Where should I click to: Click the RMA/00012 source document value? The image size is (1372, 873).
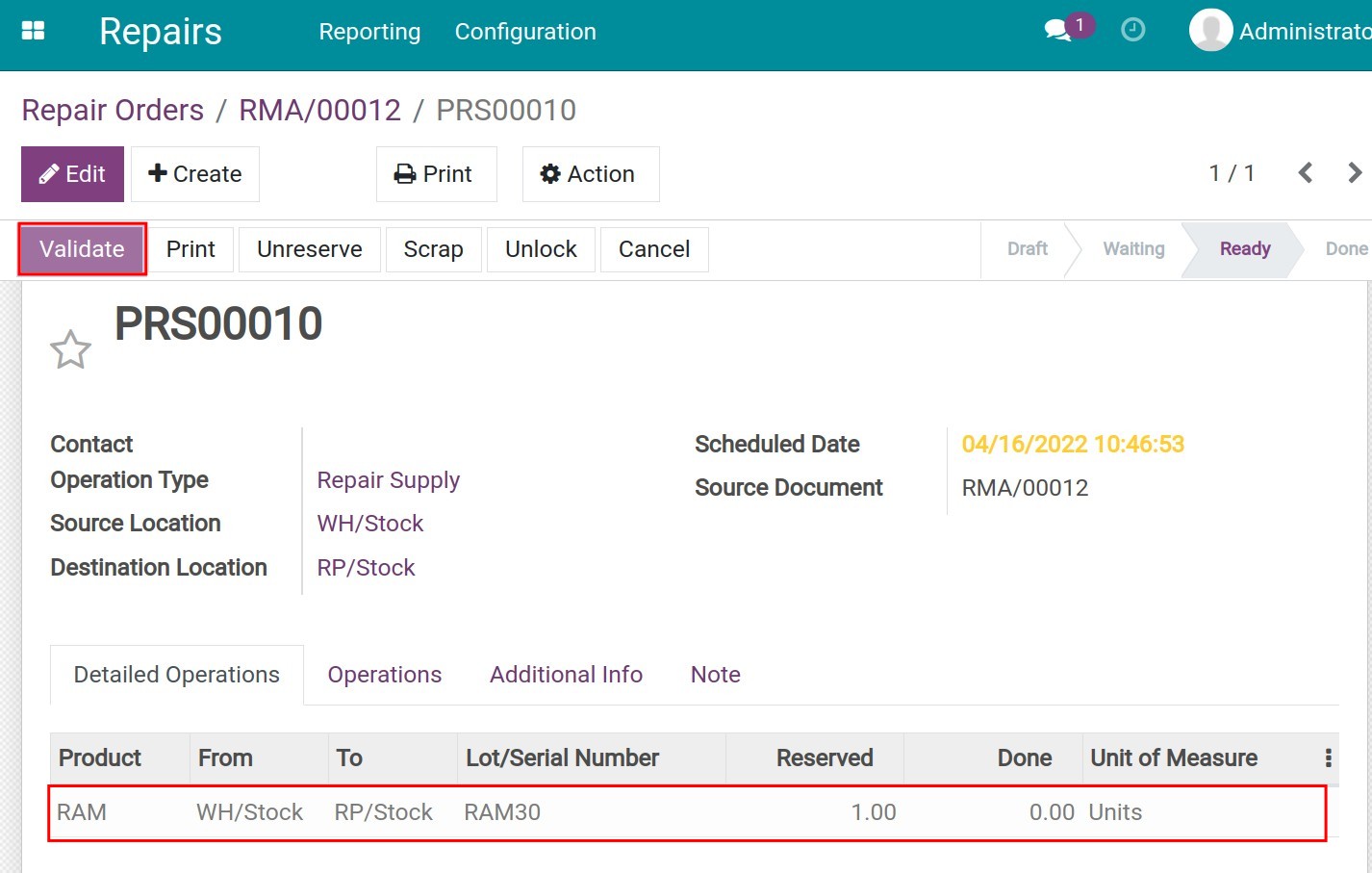click(x=1025, y=488)
